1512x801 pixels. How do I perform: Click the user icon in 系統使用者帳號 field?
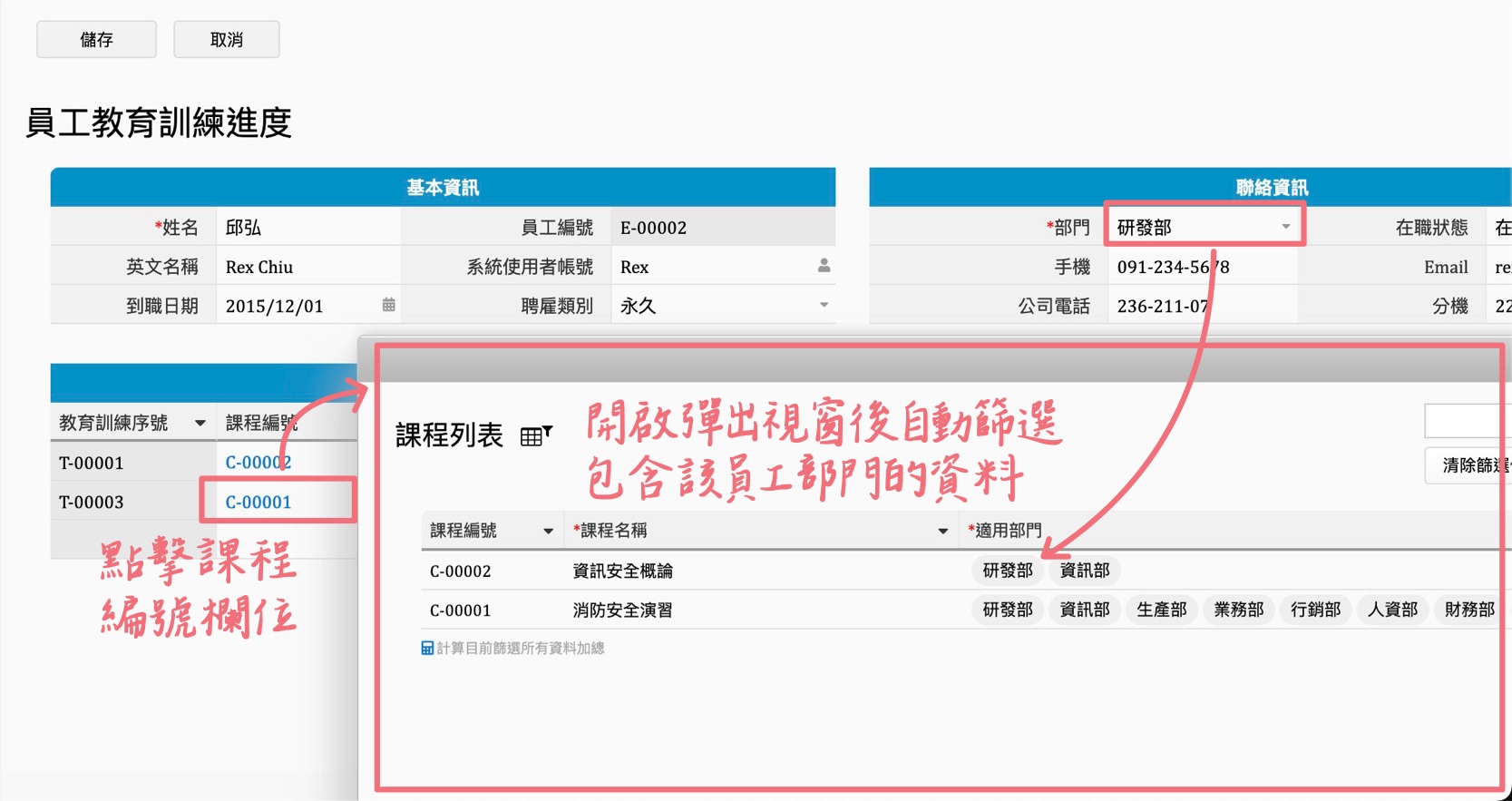coord(824,266)
